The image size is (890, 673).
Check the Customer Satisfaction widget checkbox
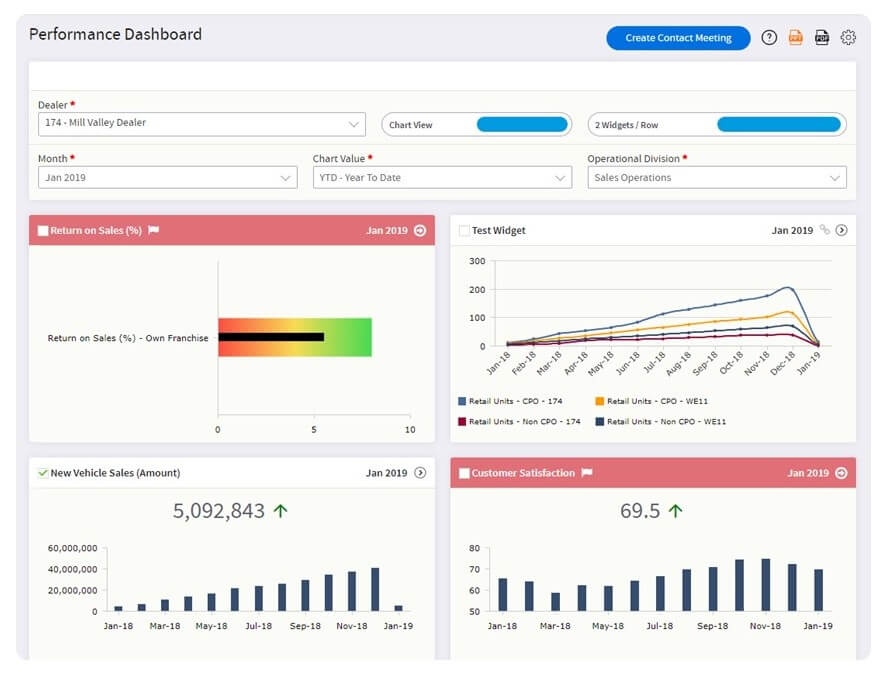pos(464,473)
